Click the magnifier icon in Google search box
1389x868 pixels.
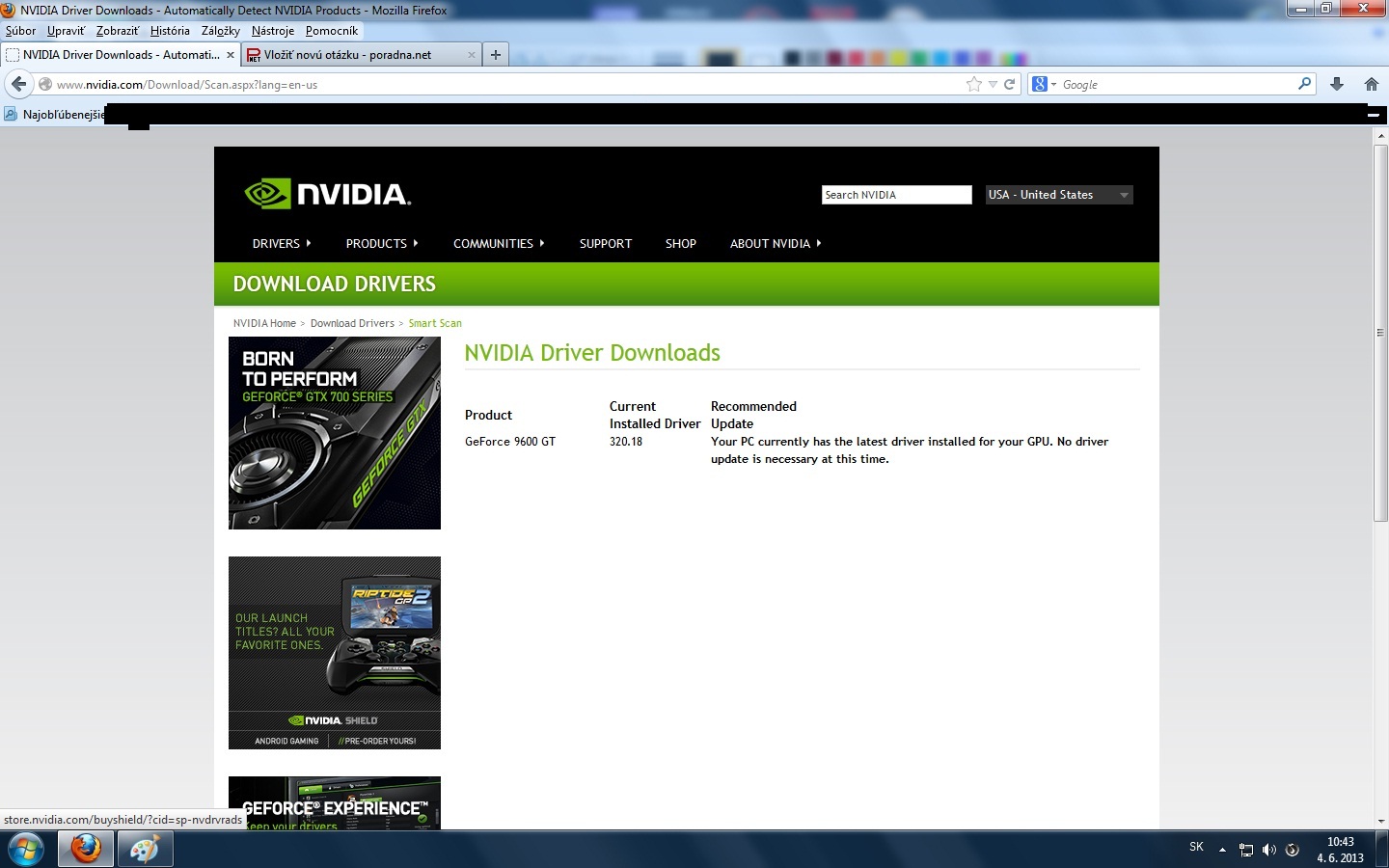(1304, 84)
